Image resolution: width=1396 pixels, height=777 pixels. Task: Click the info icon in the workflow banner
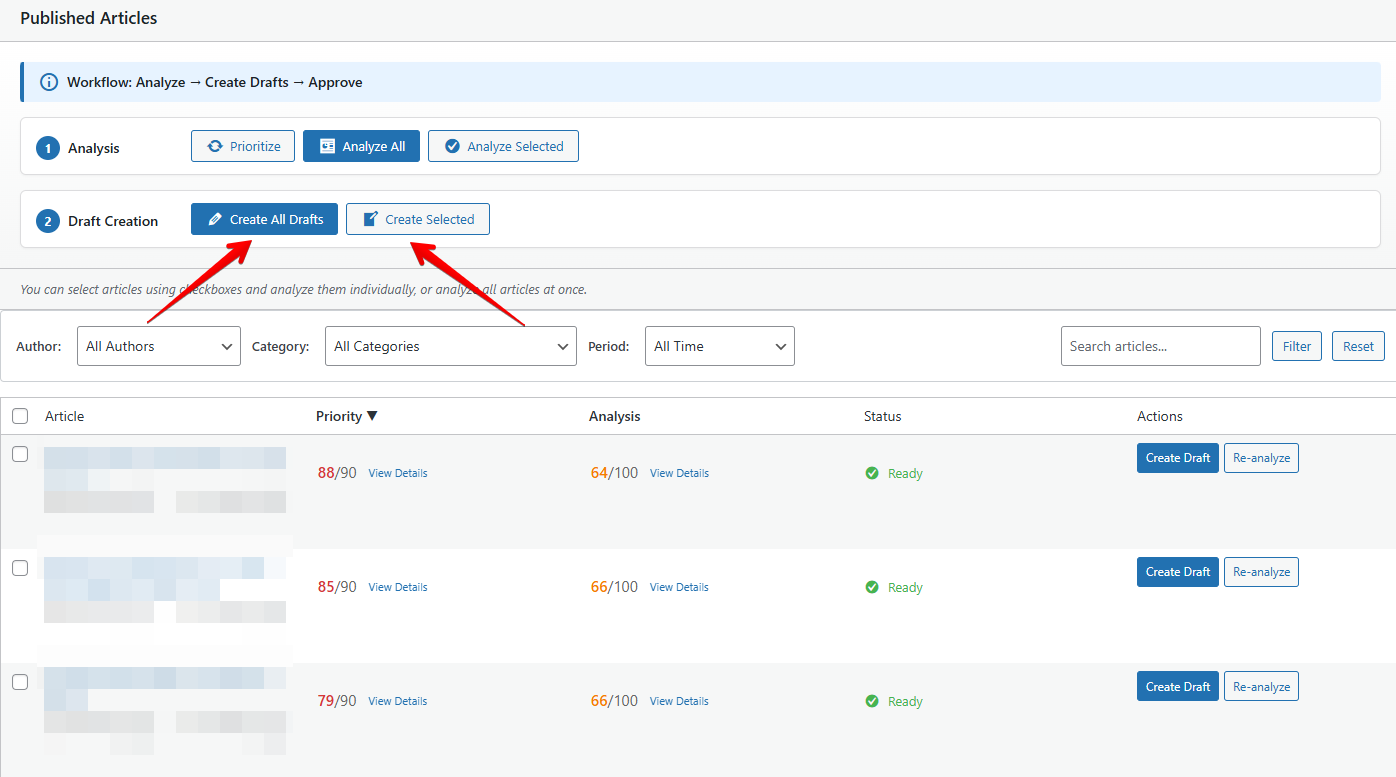coord(49,81)
